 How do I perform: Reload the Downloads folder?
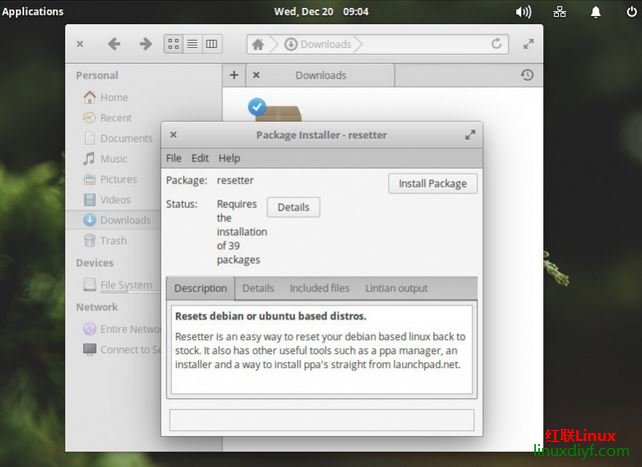click(496, 43)
